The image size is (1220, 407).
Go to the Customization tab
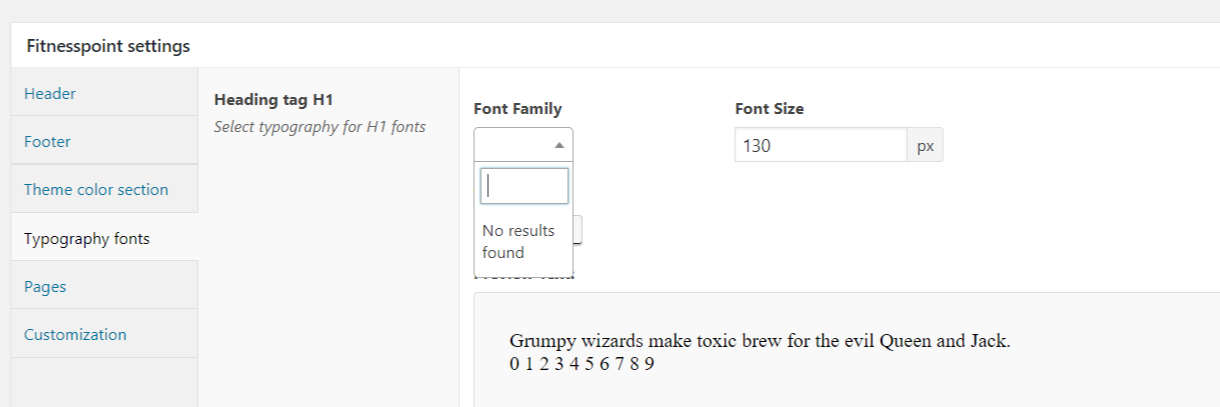[x=104, y=334]
